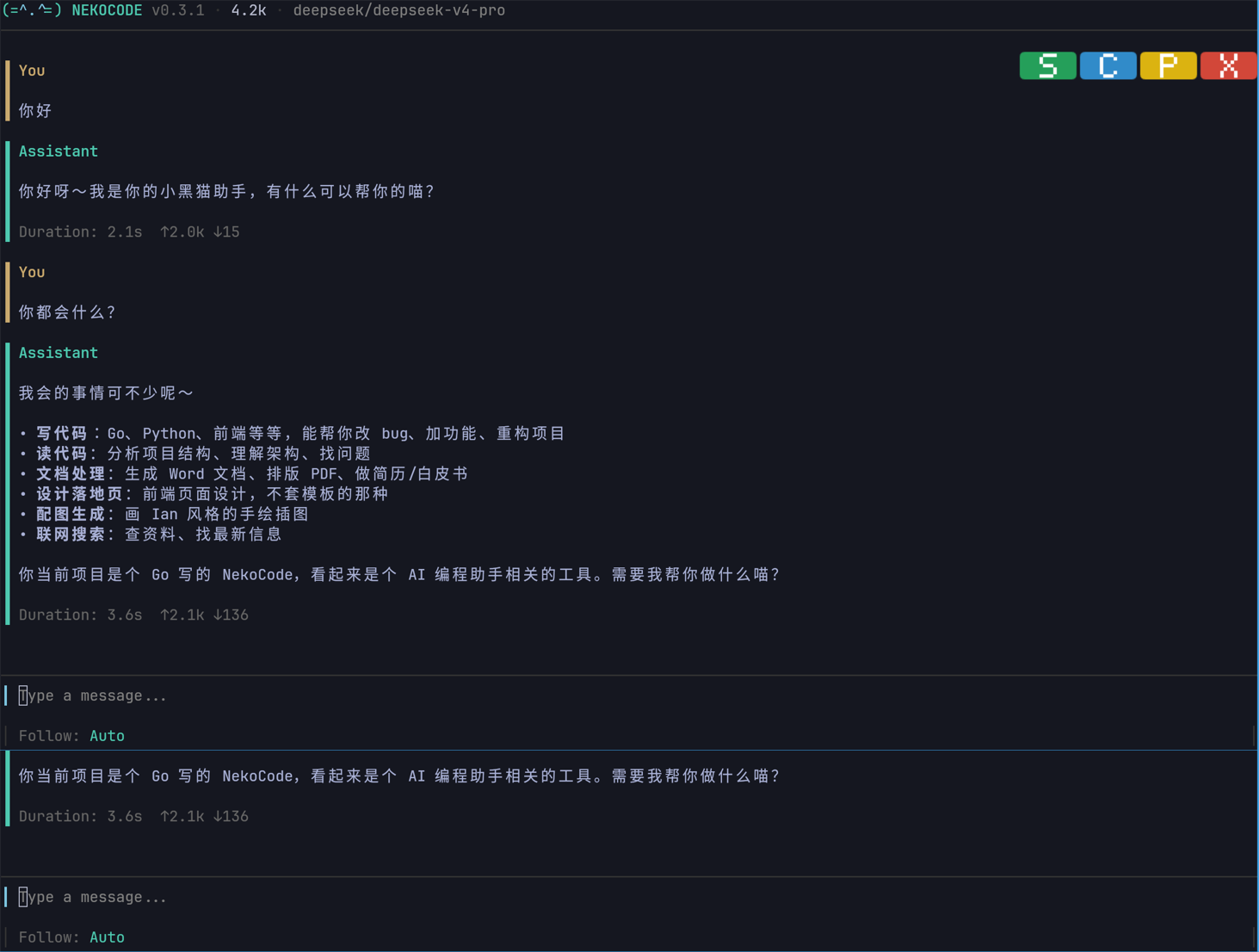Click the 配图生成 bullet item
Image resolution: width=1259 pixels, height=952 pixels.
(x=164, y=514)
